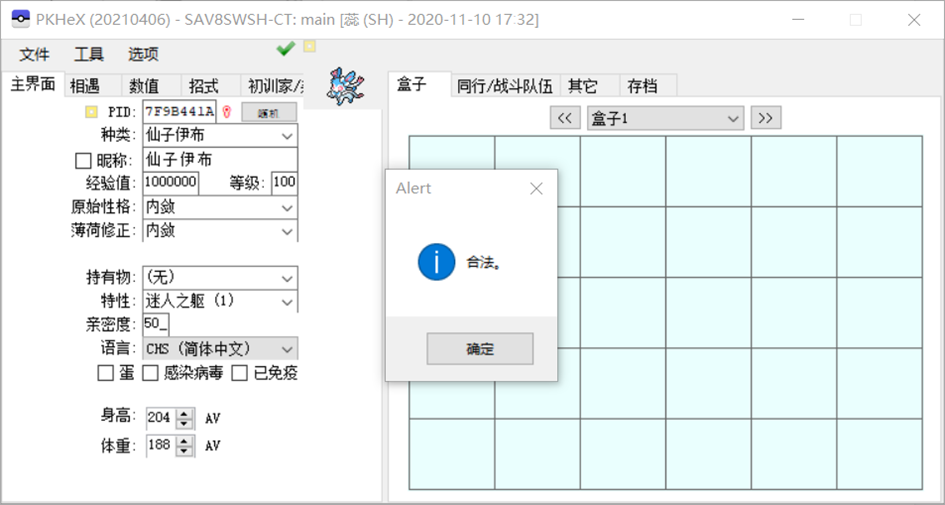Image resolution: width=945 pixels, height=505 pixels.
Task: Expand the 持有物 held item dropdown
Action: click(x=287, y=278)
